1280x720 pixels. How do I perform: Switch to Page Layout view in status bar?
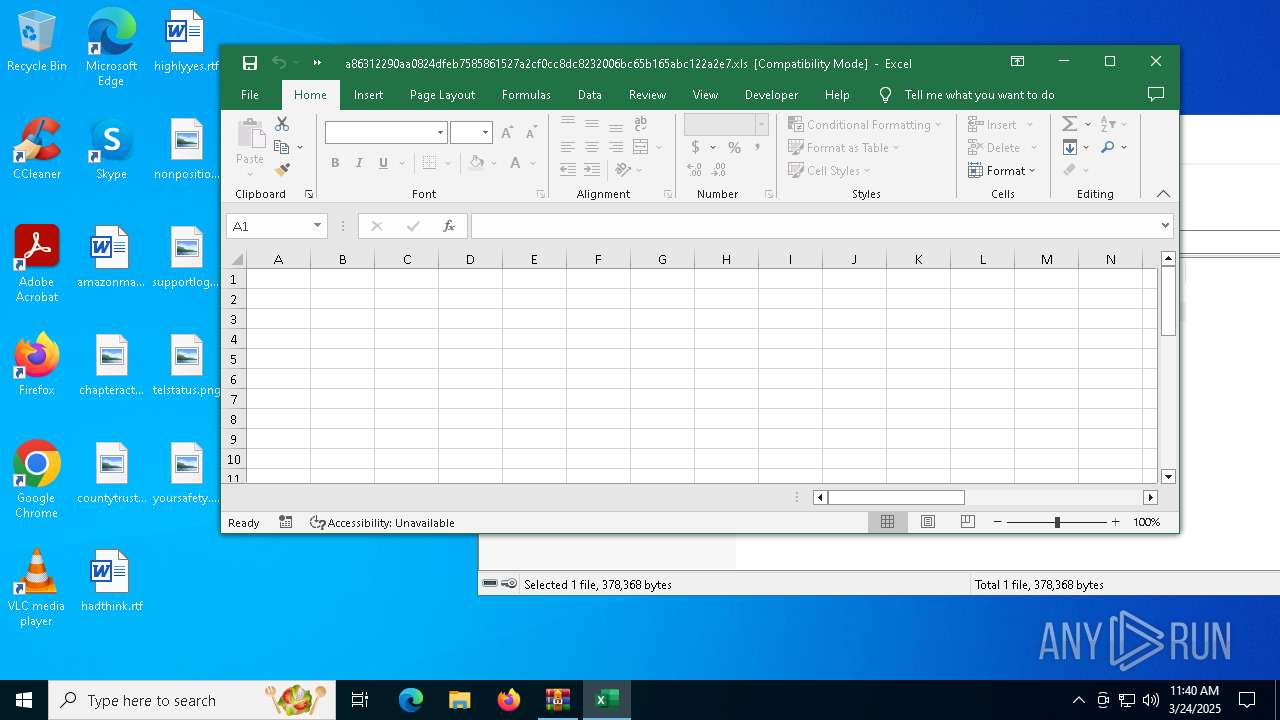(928, 522)
